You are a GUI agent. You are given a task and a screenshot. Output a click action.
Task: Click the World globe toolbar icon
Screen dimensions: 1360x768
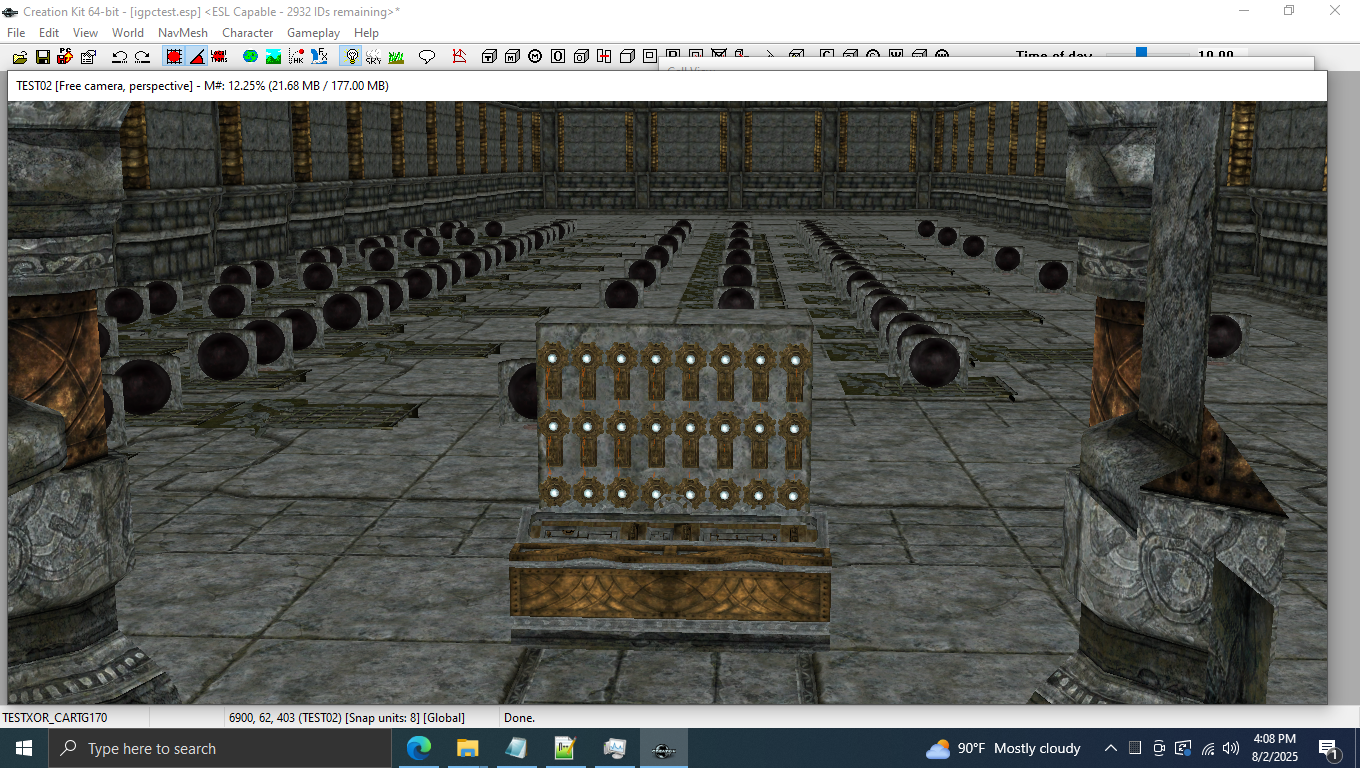250,57
